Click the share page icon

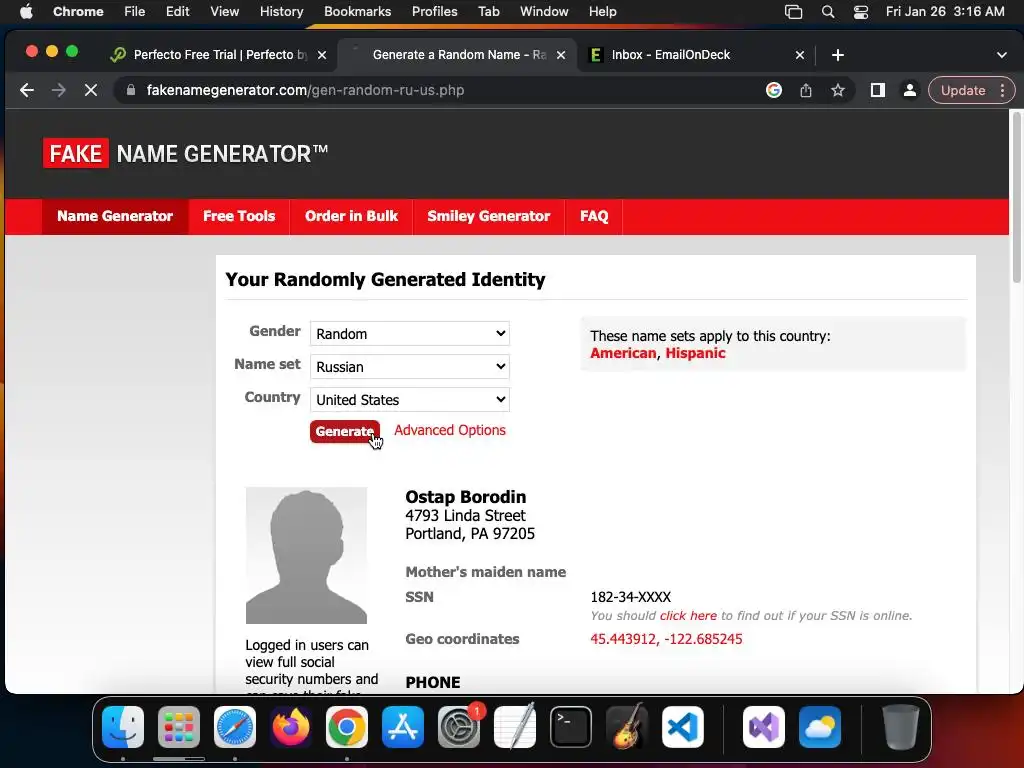coord(806,90)
